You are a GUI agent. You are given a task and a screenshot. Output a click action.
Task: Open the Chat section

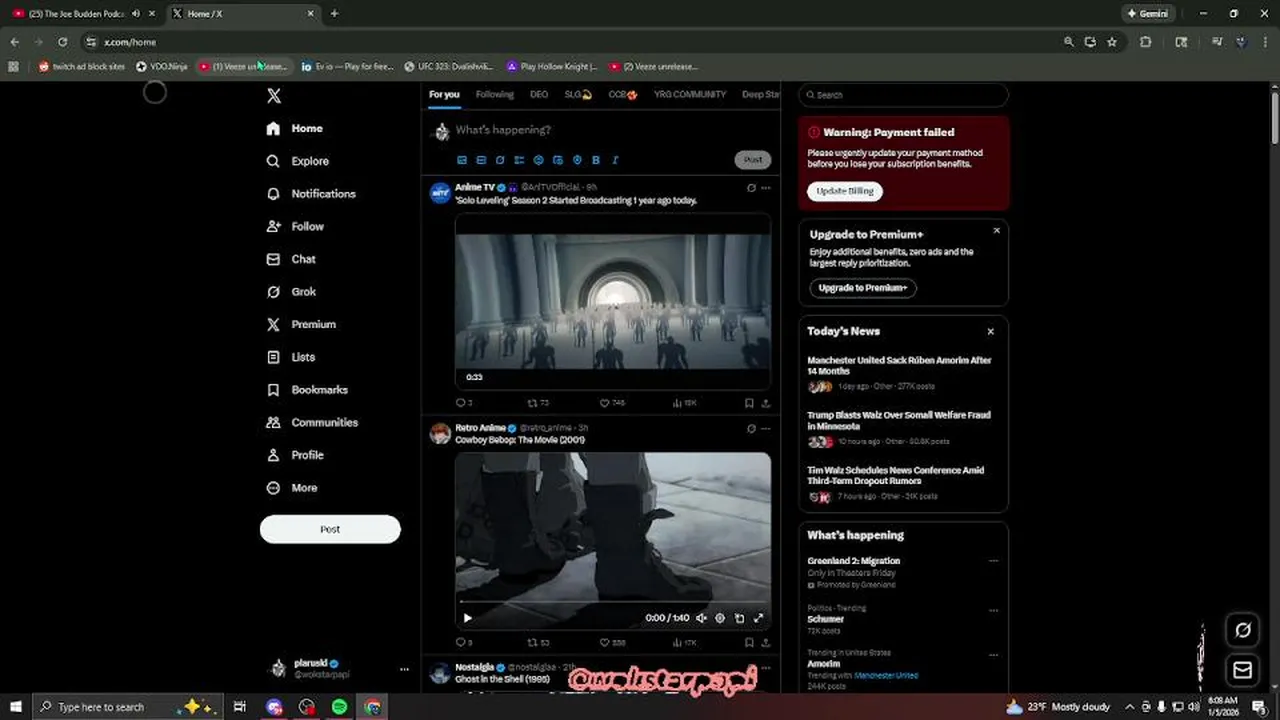[x=291, y=259]
